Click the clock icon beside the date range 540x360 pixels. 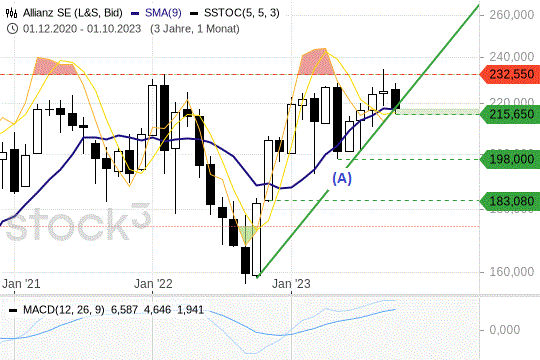pyautogui.click(x=12, y=29)
